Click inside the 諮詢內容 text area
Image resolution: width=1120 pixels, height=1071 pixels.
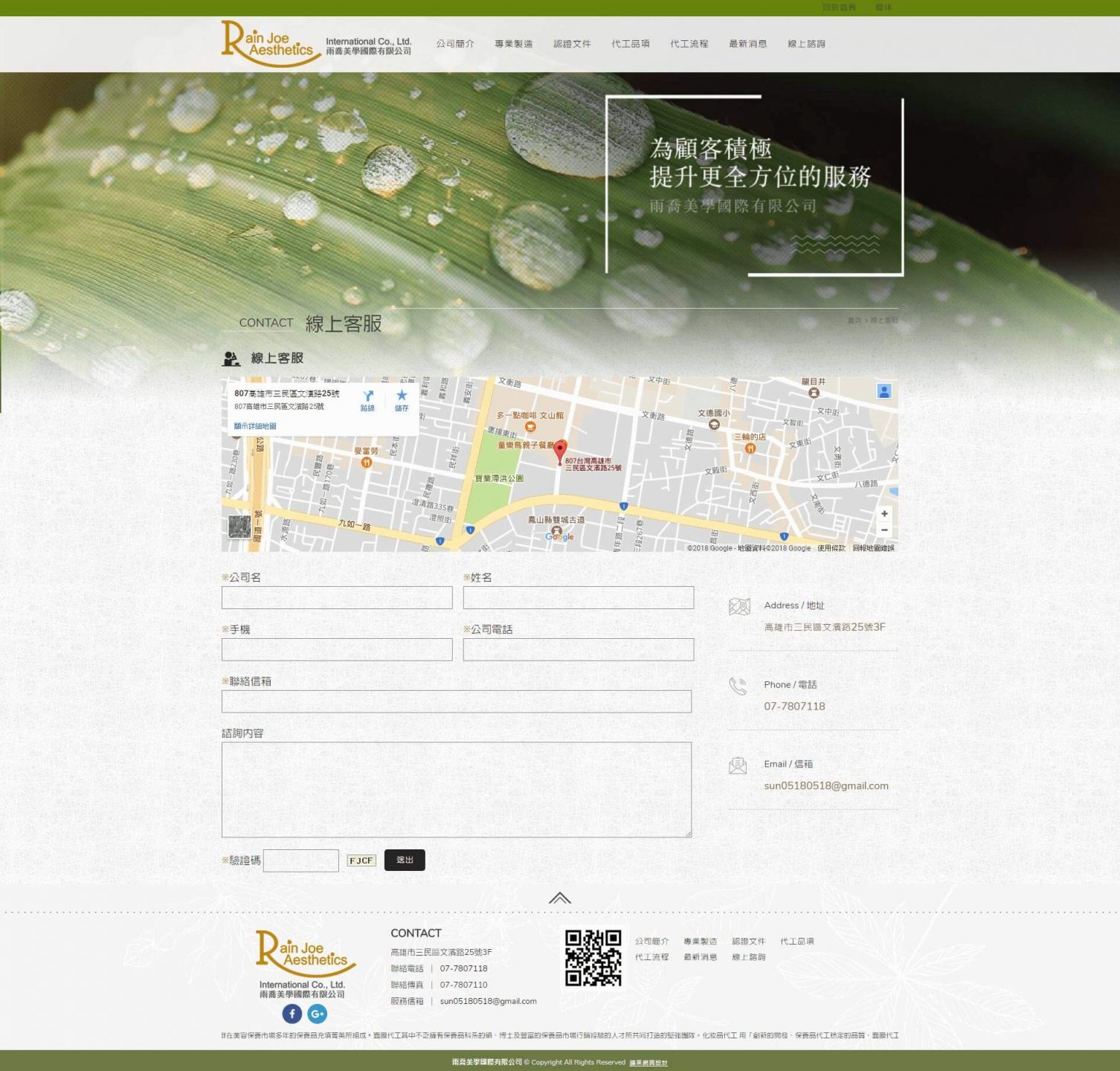tap(456, 789)
